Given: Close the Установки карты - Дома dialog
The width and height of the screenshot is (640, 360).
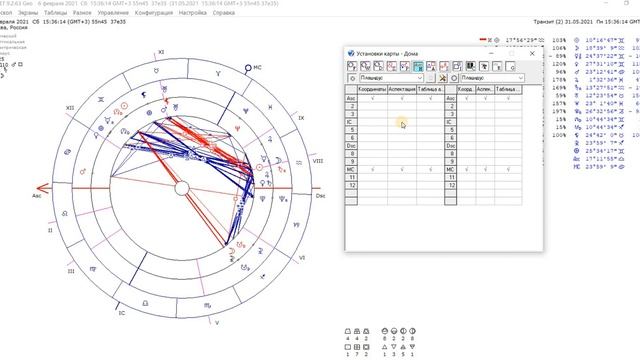Looking at the screenshot, I should click(x=532, y=53).
